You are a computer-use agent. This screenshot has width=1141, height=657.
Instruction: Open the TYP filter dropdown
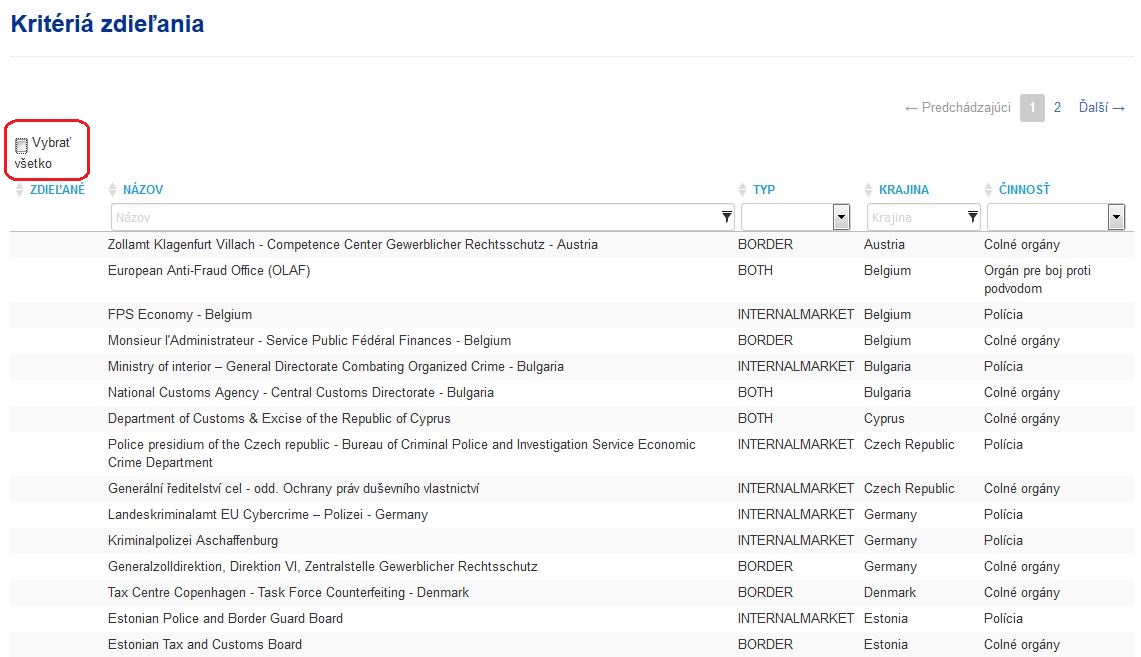coord(841,217)
